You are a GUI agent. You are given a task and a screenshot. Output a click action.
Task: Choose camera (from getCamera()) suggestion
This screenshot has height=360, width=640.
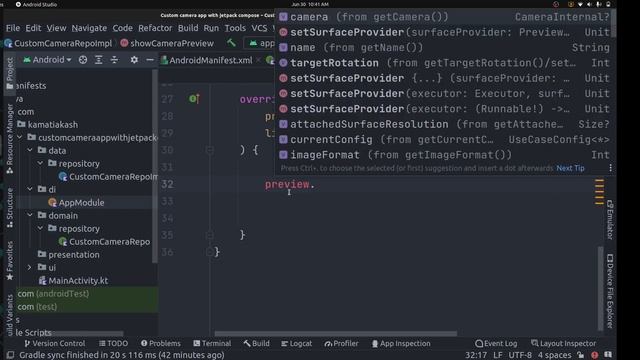coord(444,17)
